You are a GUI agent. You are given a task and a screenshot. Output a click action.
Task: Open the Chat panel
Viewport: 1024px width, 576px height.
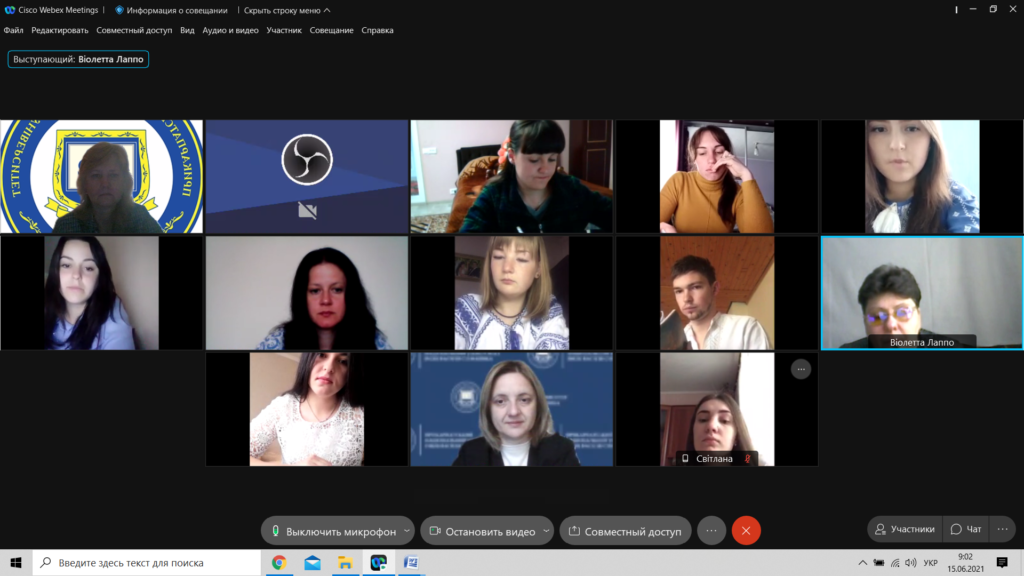tap(966, 529)
